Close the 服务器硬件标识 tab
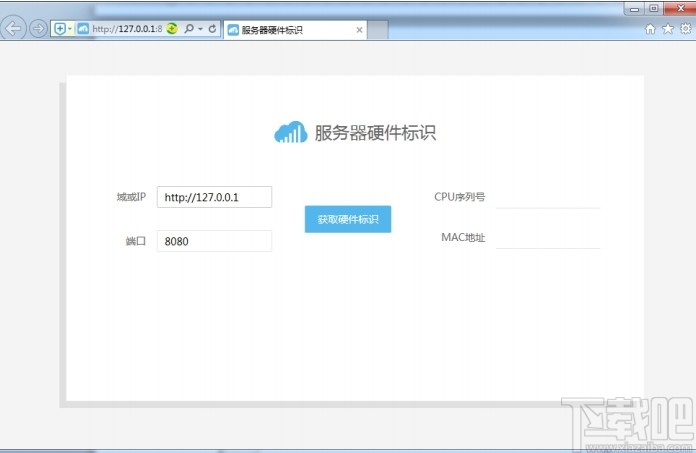 tap(359, 30)
